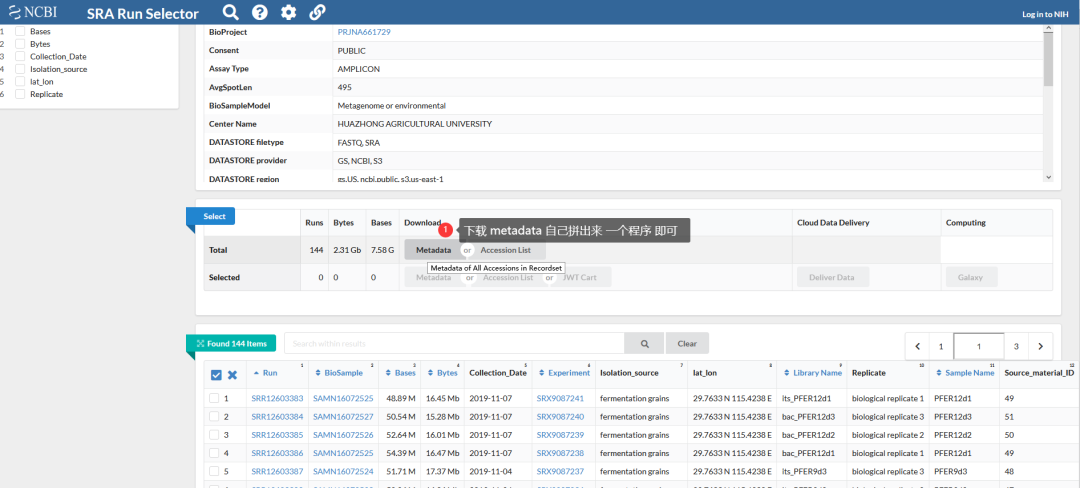This screenshot has width=1080, height=488.
Task: Click the Clear search button
Action: [687, 343]
